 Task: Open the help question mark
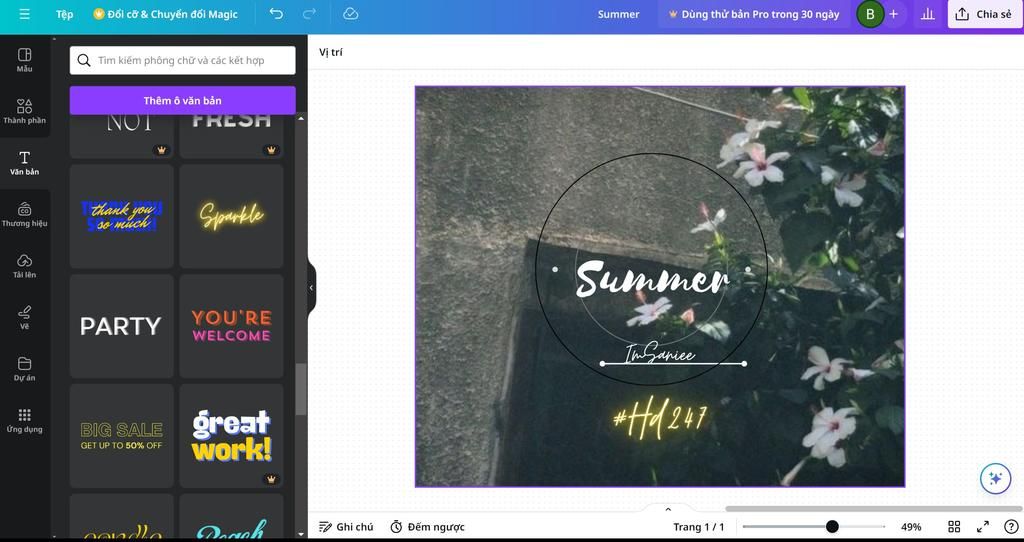(x=1011, y=527)
